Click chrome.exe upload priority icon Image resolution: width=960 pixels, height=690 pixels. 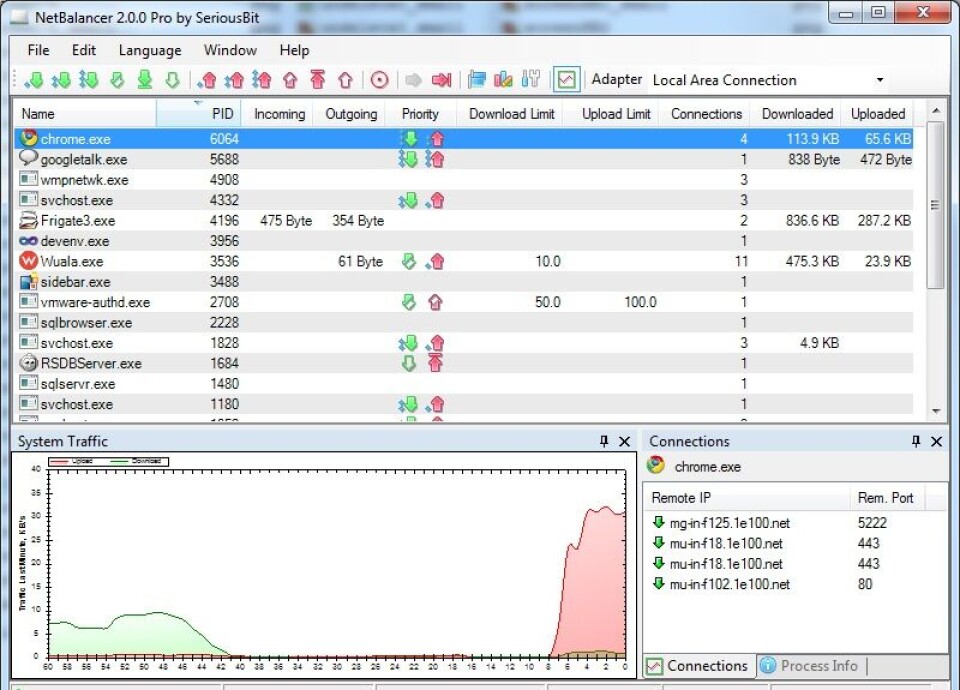coord(437,139)
